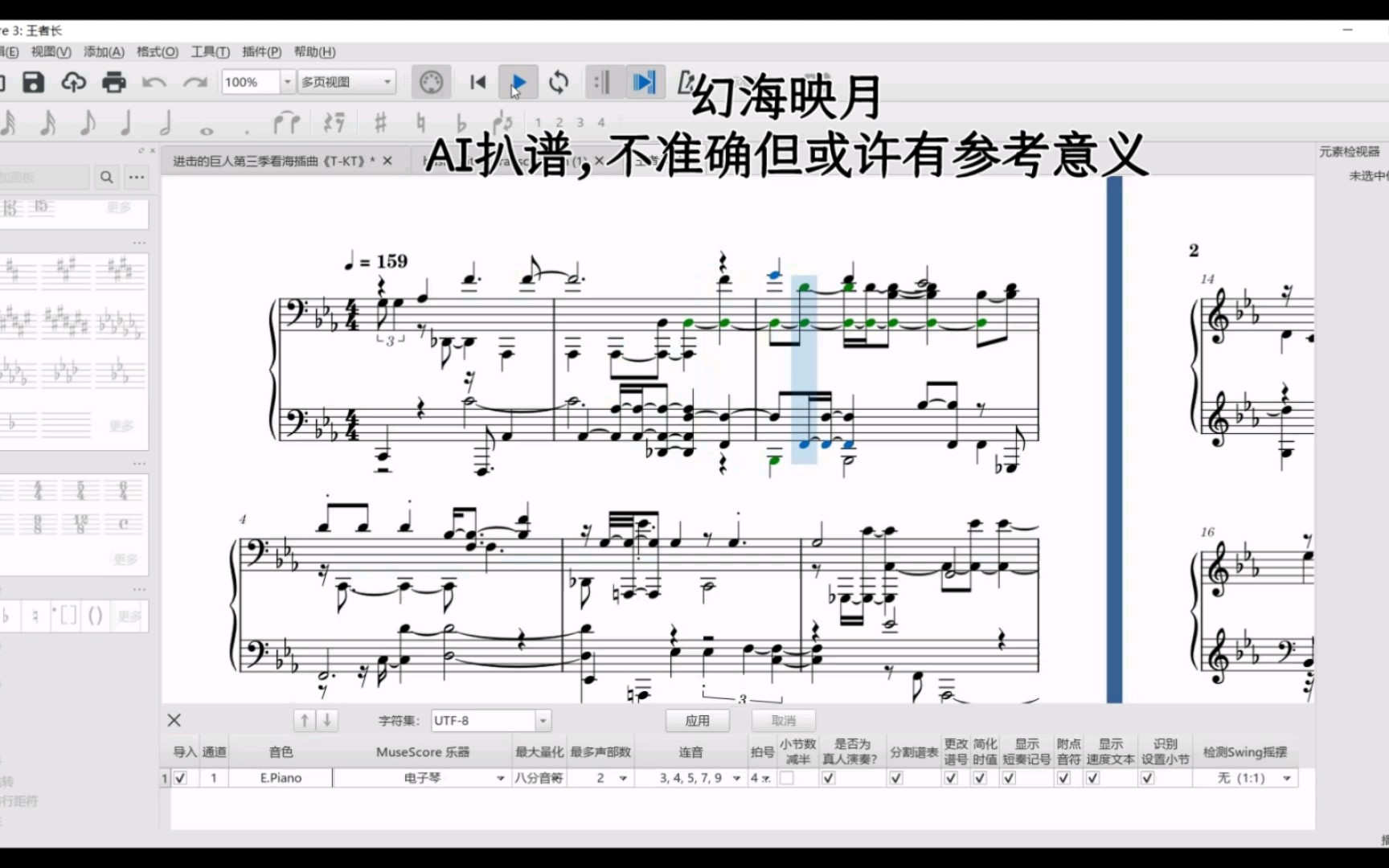Select the 16th note duration
Image resolution: width=1389 pixels, height=868 pixels.
pos(47,123)
